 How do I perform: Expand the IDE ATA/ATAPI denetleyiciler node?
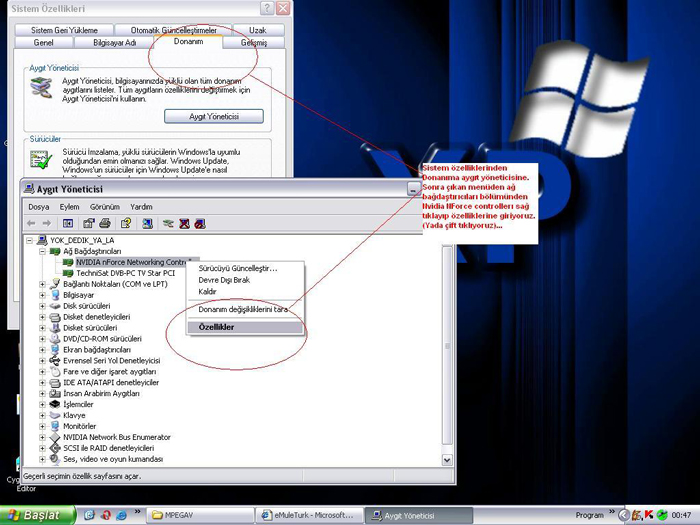click(42, 383)
